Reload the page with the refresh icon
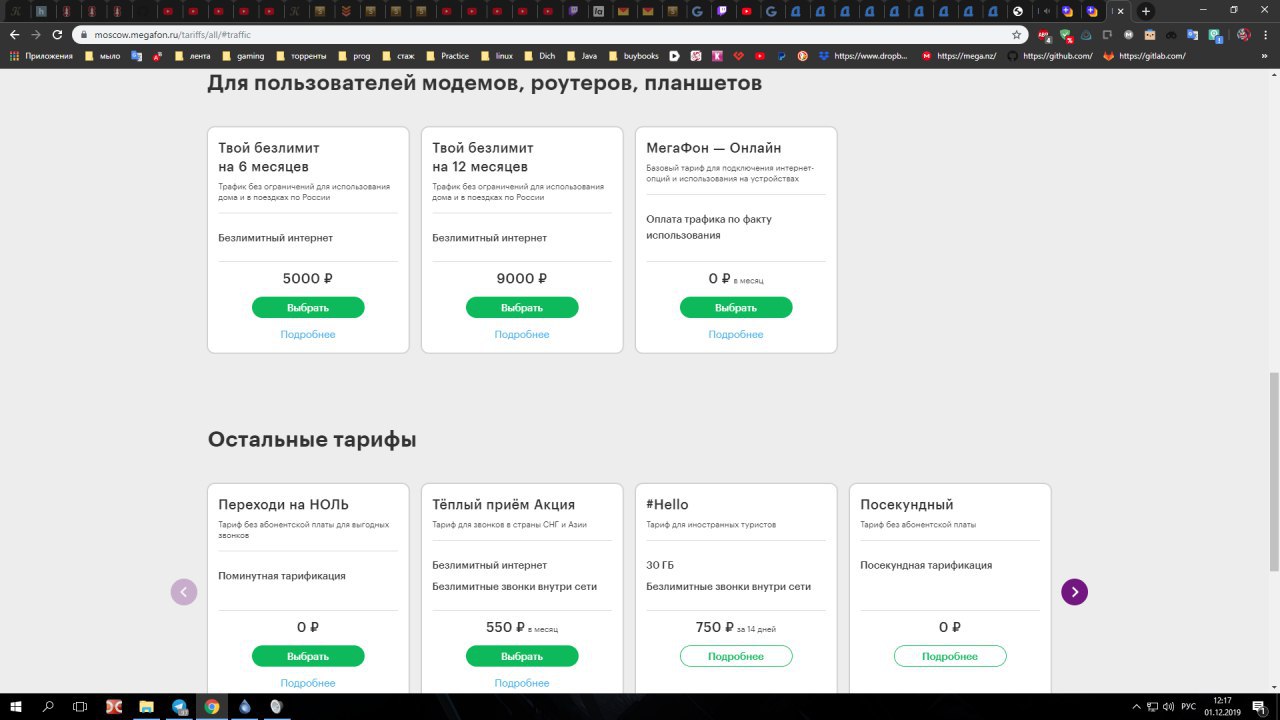This screenshot has width=1280, height=720. tap(58, 34)
